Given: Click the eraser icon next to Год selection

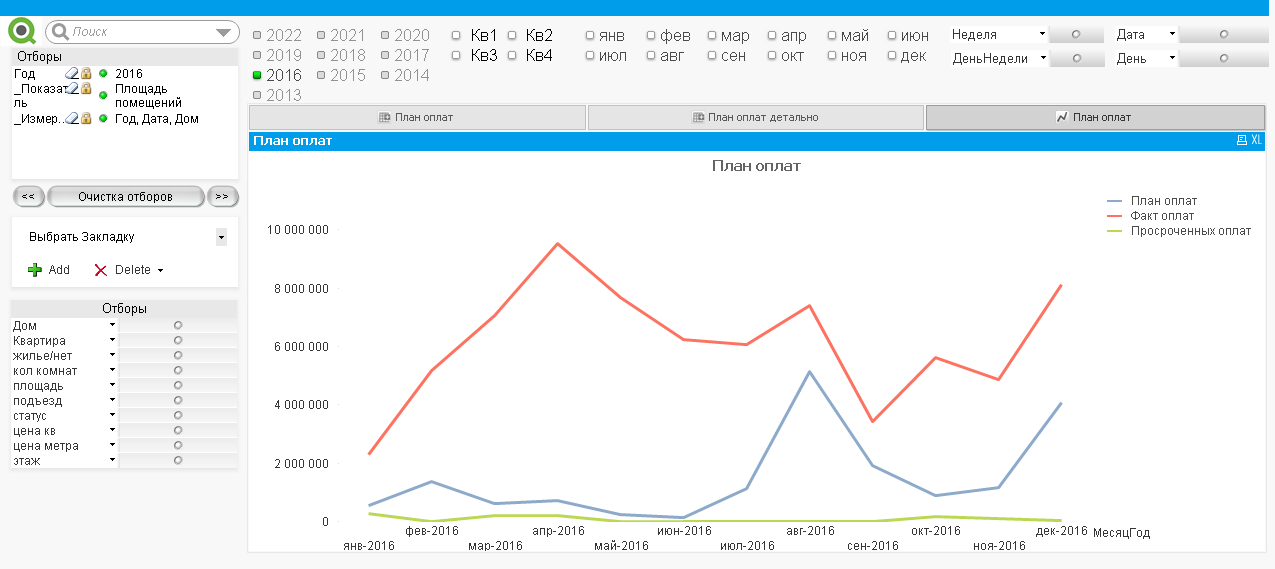Looking at the screenshot, I should (x=71, y=74).
